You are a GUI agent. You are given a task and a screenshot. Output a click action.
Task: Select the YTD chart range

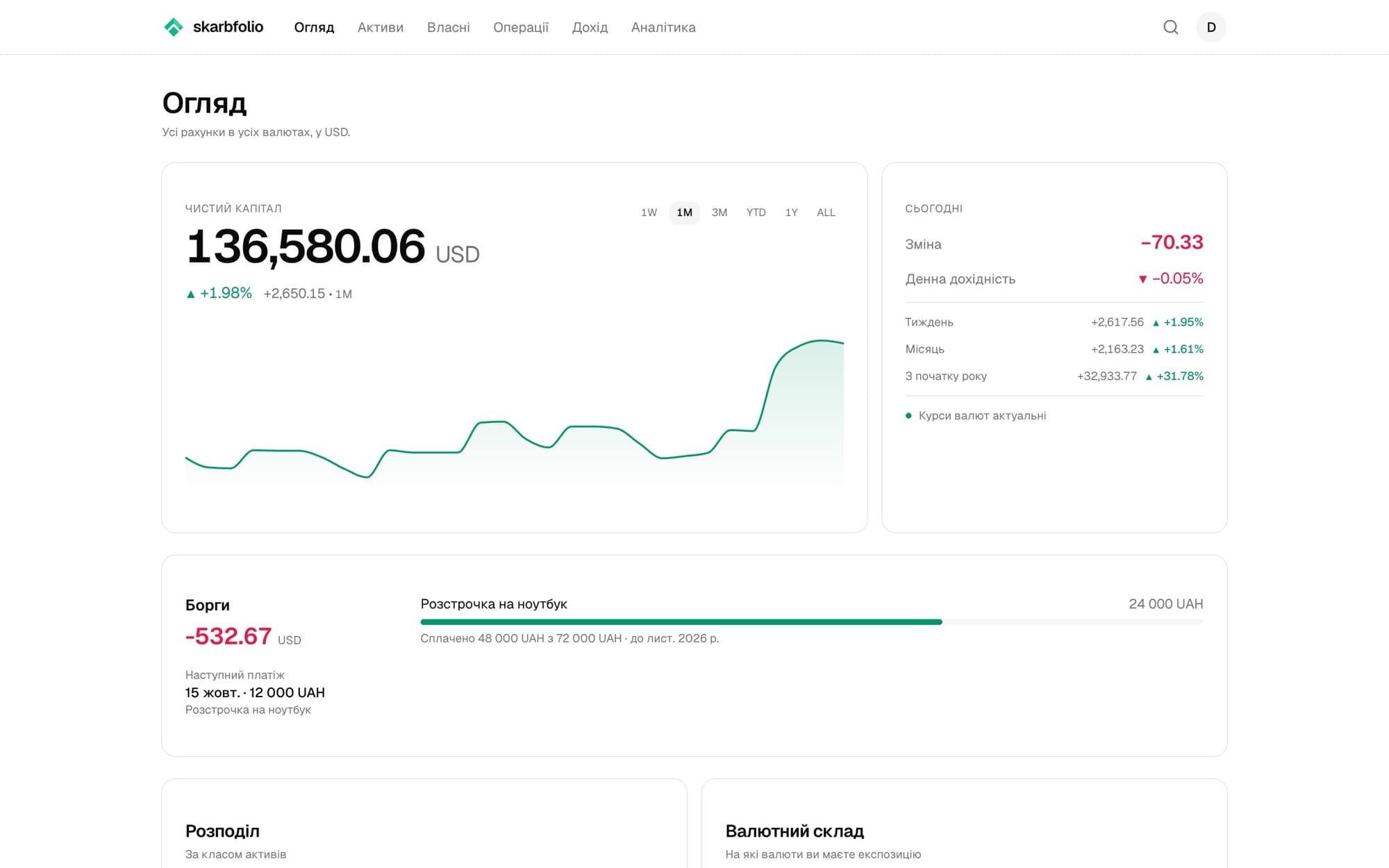(756, 212)
